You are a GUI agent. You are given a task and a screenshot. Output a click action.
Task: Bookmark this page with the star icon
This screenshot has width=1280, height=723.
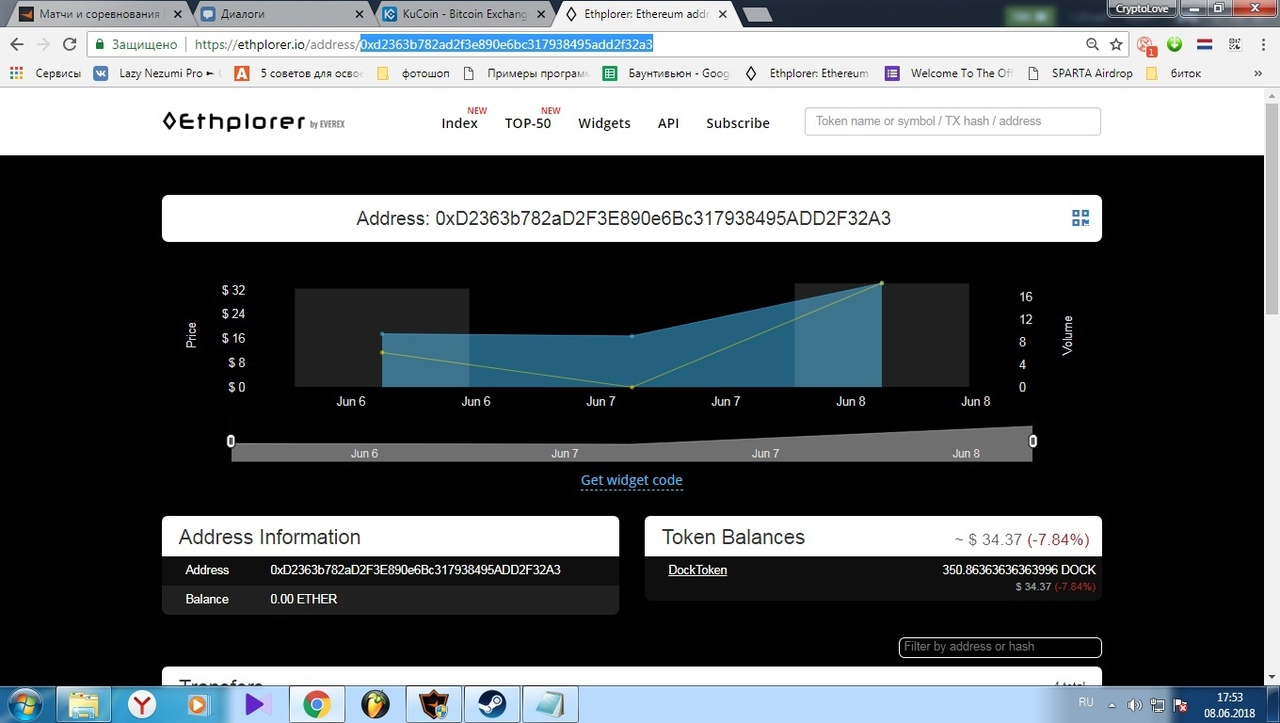(1116, 44)
